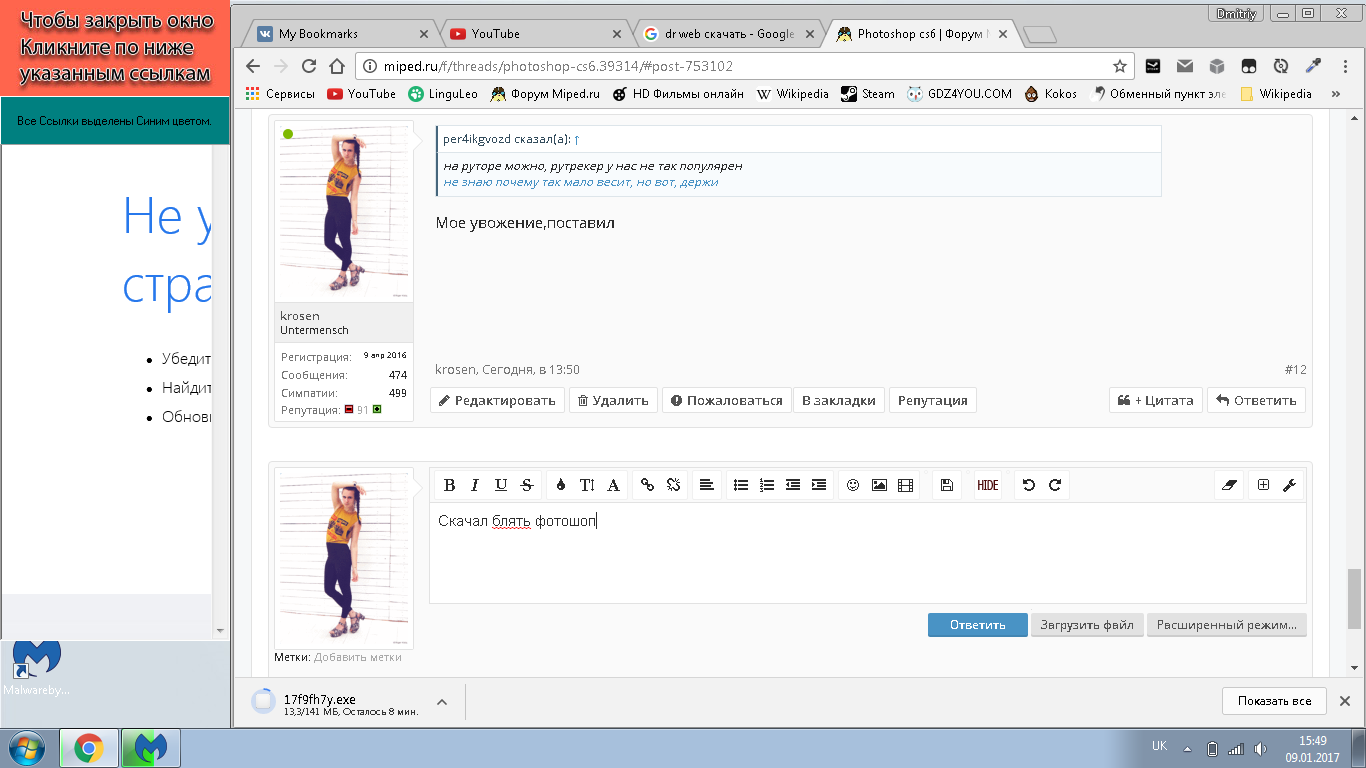Remove link with broken-chain icon
The image size is (1366, 768).
pyautogui.click(x=673, y=485)
